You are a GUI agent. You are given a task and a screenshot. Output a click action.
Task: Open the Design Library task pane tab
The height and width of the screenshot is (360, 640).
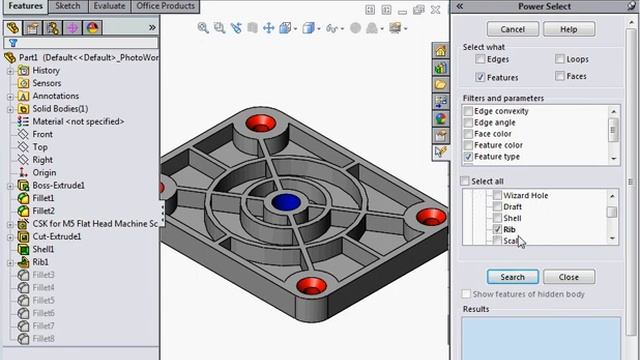point(440,68)
